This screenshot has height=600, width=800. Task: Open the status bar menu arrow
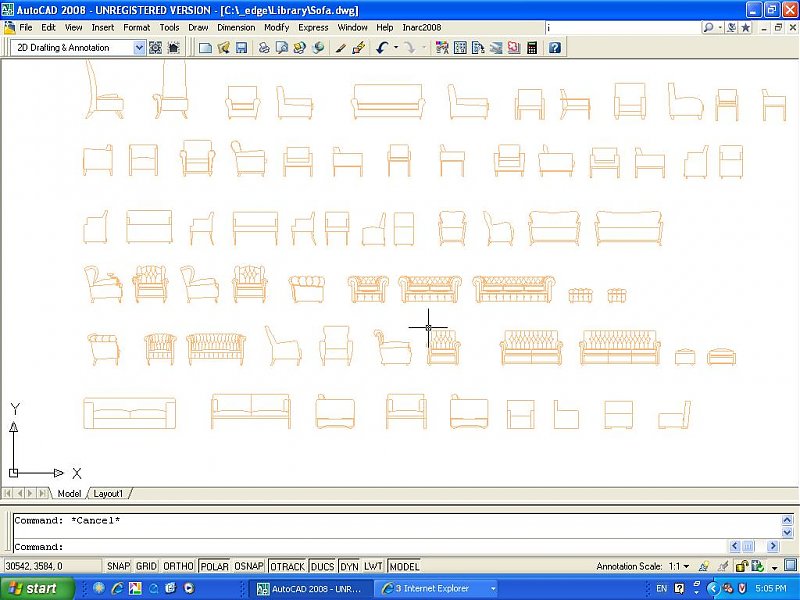774,567
